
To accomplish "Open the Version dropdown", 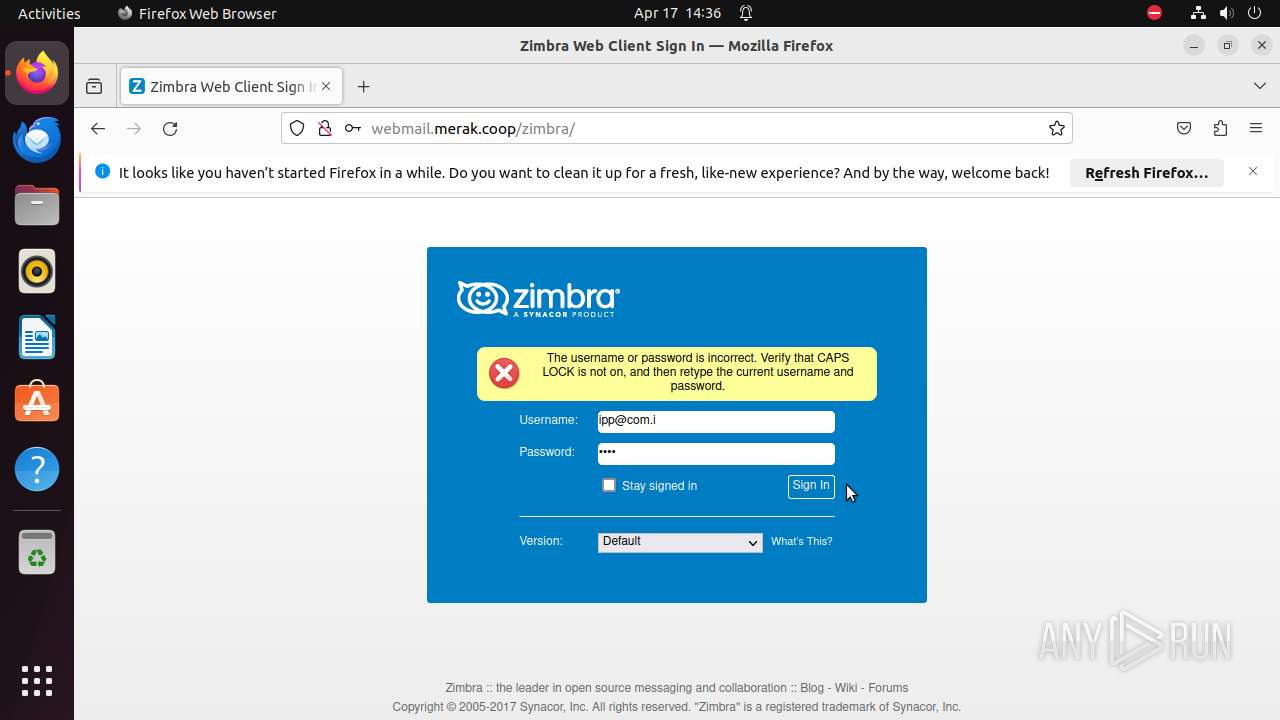I will pyautogui.click(x=680, y=542).
